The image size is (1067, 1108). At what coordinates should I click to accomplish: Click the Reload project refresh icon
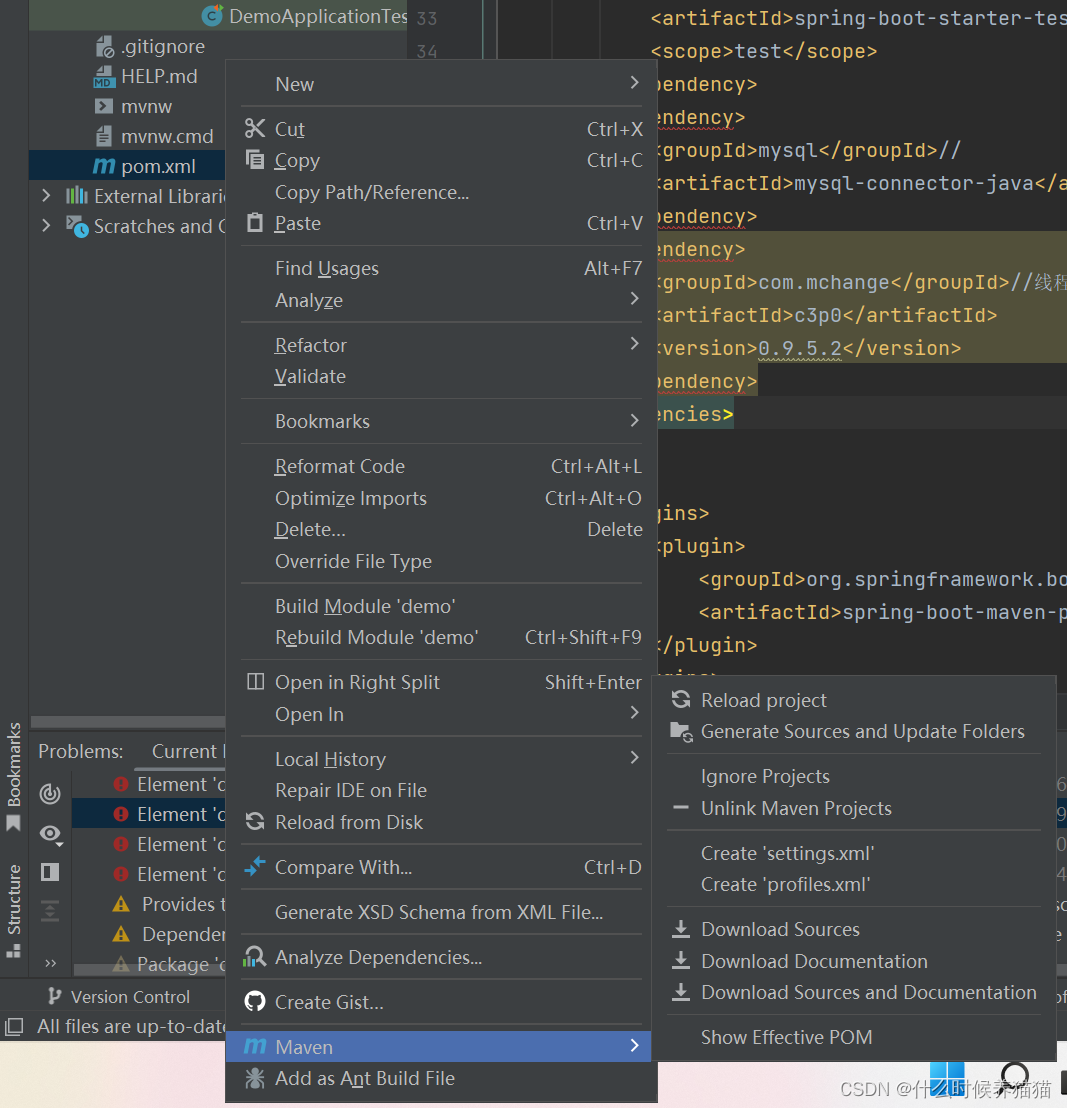[x=681, y=700]
